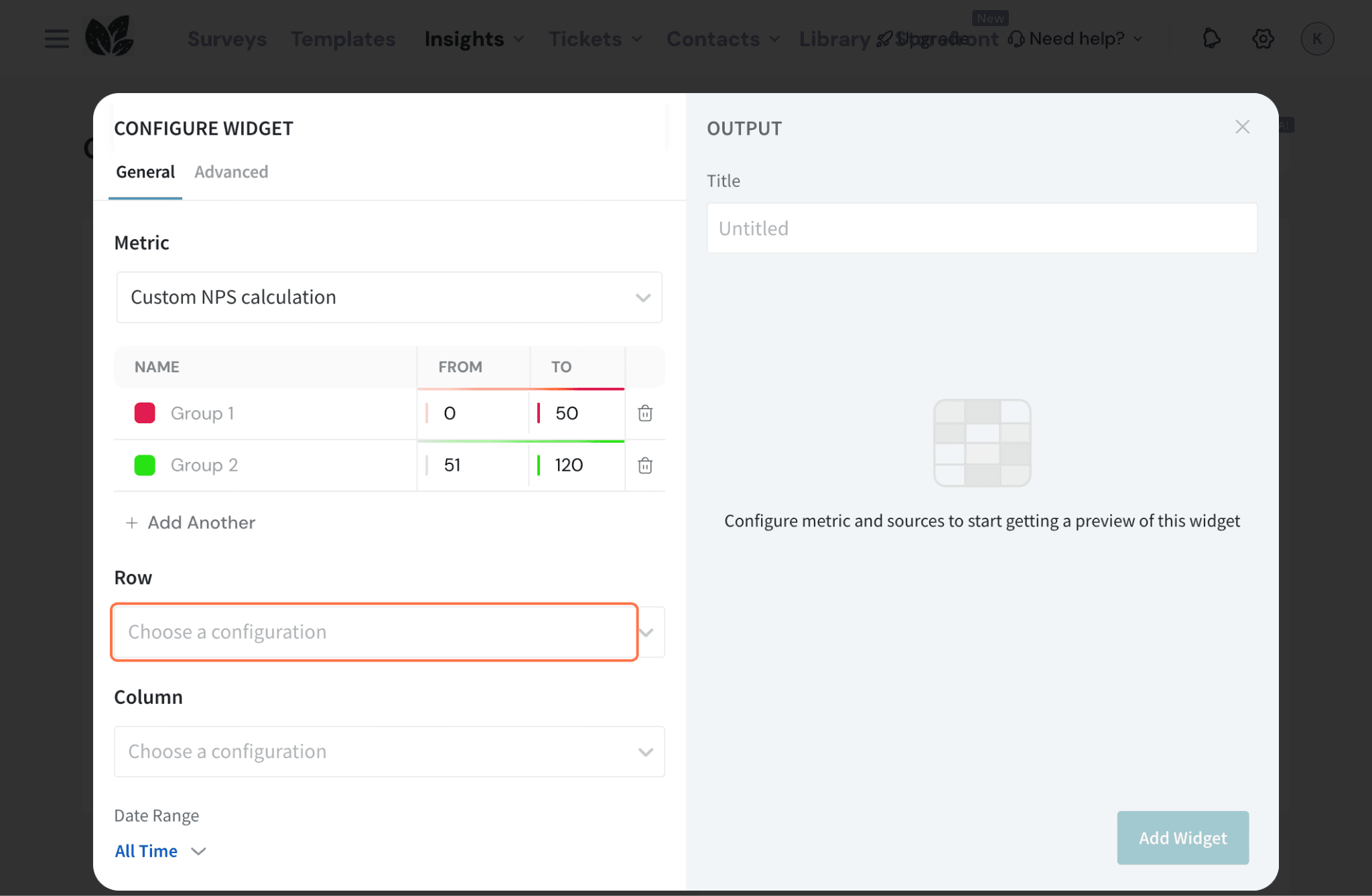Click the Untitled title input field

(981, 228)
